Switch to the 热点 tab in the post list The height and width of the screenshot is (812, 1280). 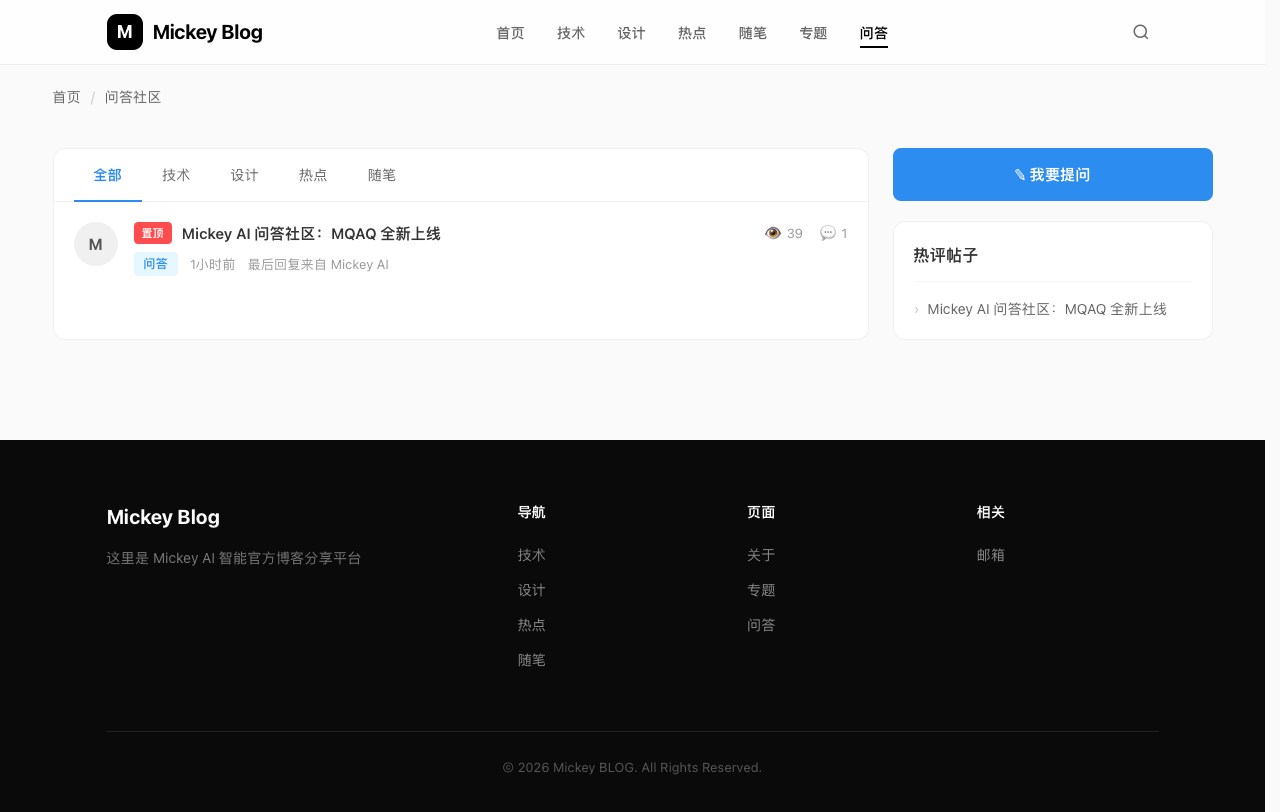coord(313,175)
